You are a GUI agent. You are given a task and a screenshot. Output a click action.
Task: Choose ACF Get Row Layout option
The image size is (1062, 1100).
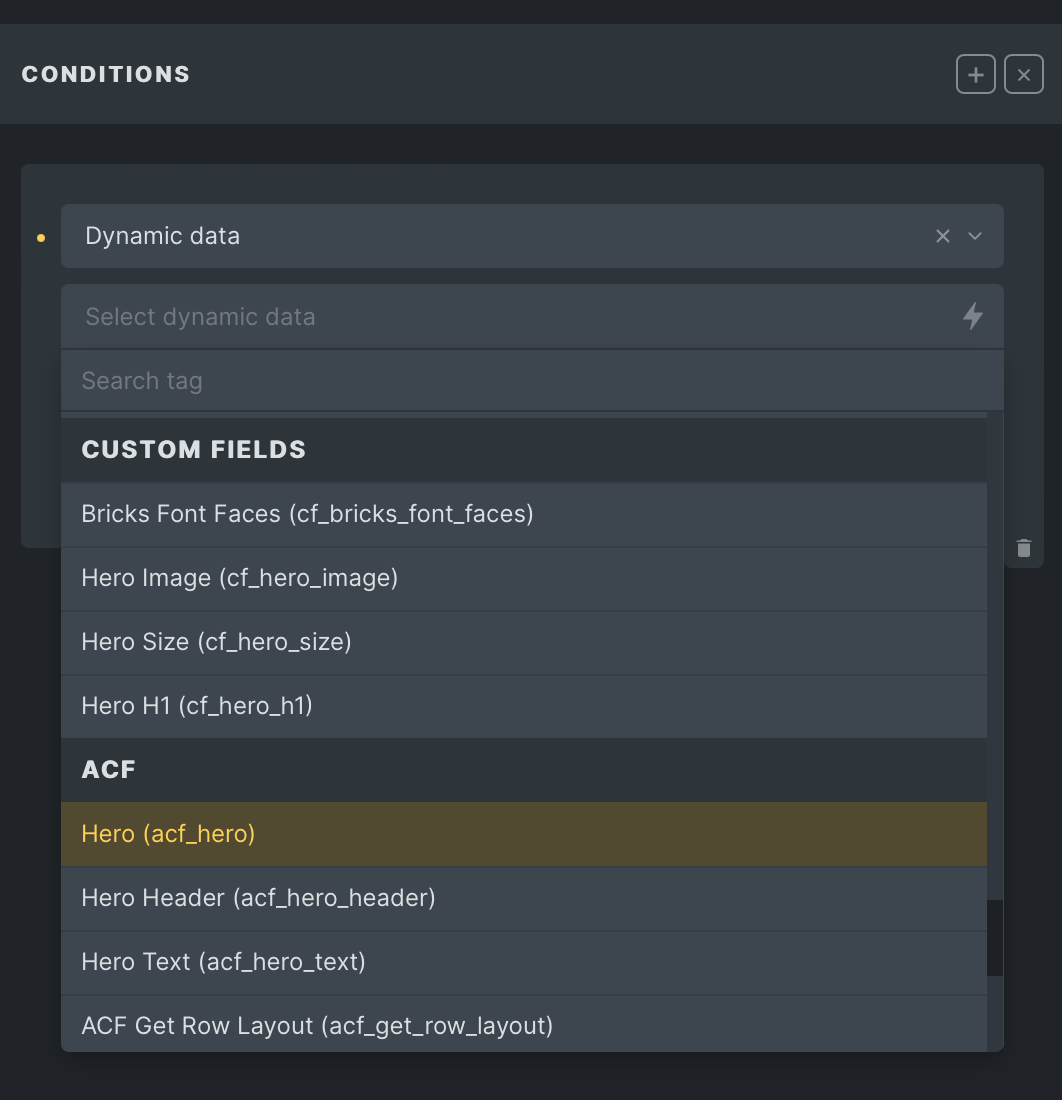point(524,1024)
